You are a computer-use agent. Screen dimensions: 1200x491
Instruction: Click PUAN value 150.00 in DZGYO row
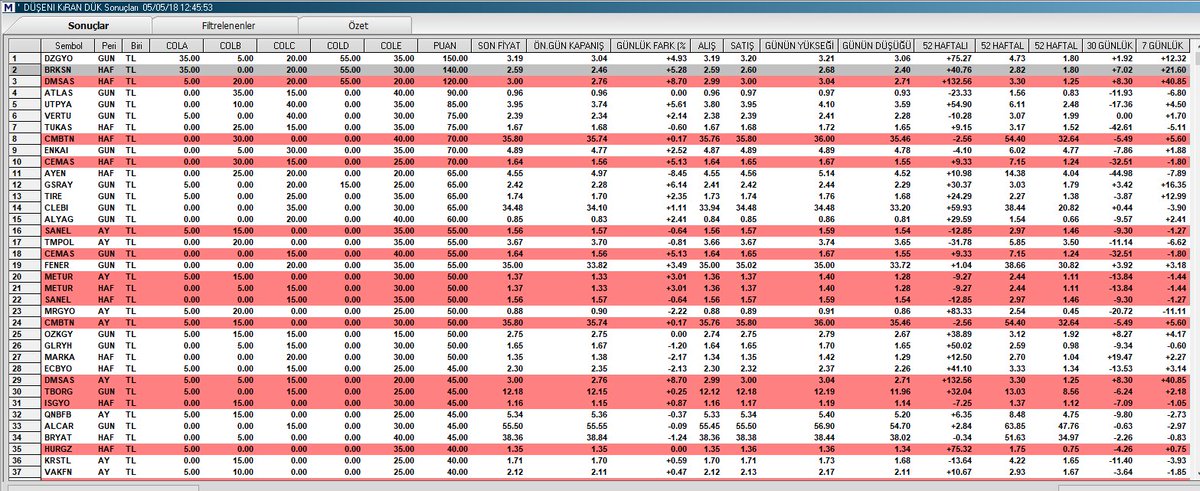pos(446,59)
